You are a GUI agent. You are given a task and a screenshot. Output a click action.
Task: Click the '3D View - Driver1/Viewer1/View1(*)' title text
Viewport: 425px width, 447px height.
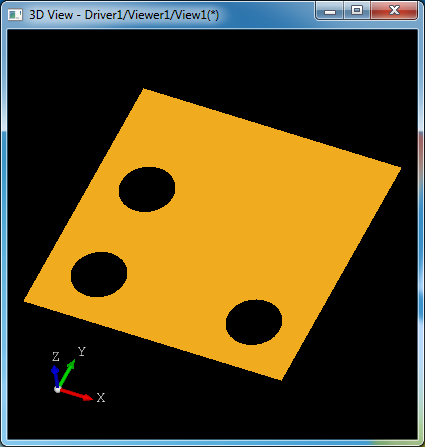[x=124, y=15]
